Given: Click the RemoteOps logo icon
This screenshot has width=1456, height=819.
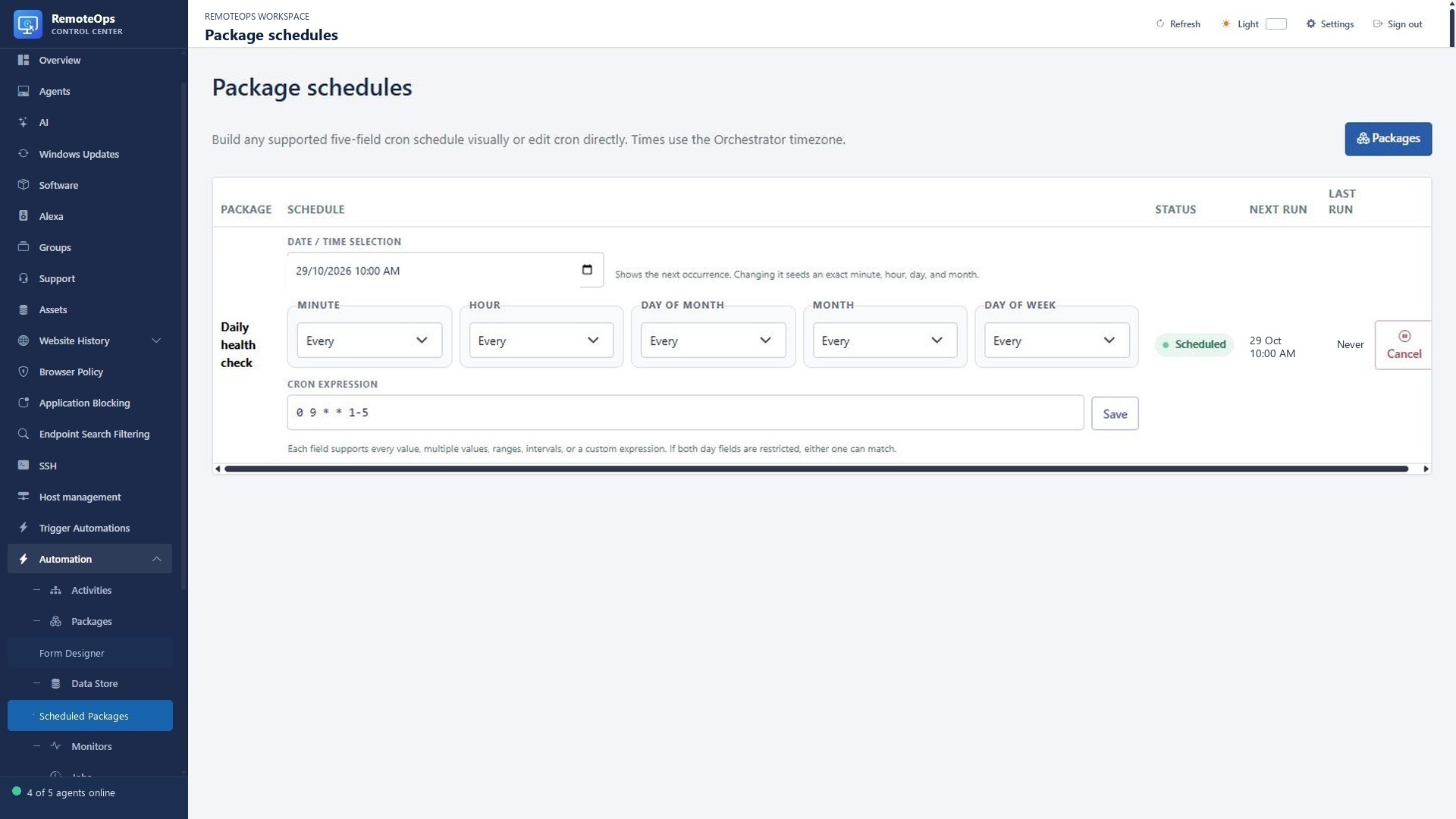Looking at the screenshot, I should 28,24.
